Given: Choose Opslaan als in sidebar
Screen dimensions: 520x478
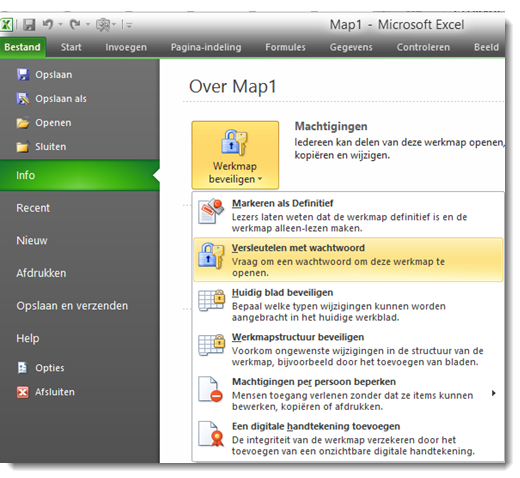Looking at the screenshot, I should (x=61, y=99).
